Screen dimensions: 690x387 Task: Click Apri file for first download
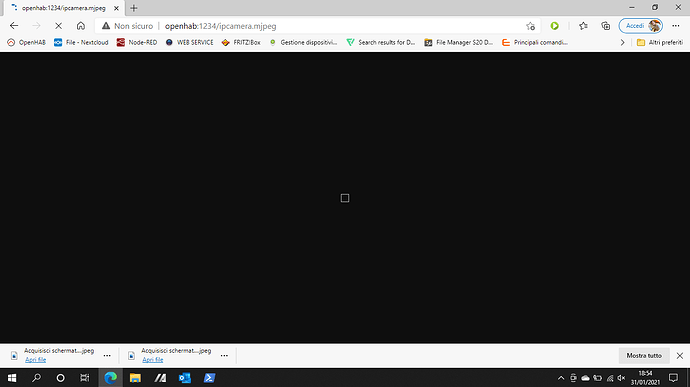[x=36, y=360]
